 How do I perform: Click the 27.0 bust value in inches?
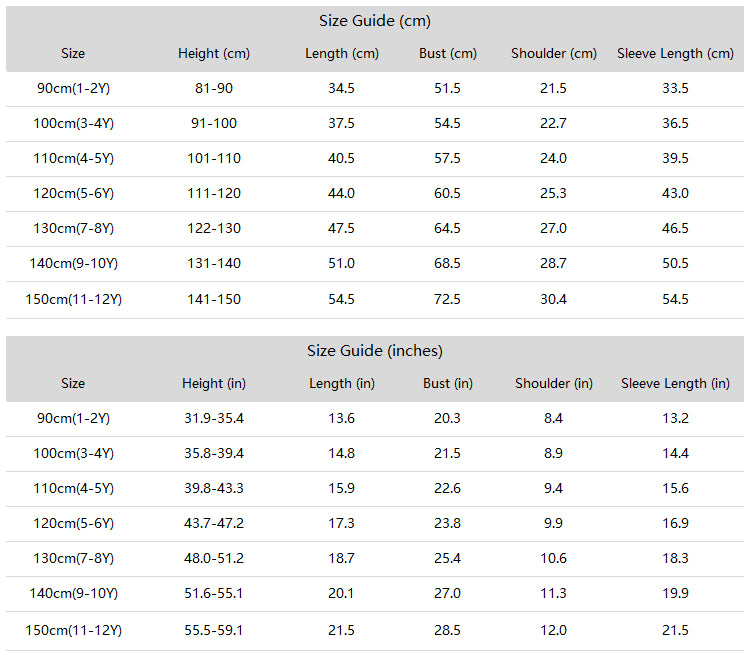tap(447, 594)
